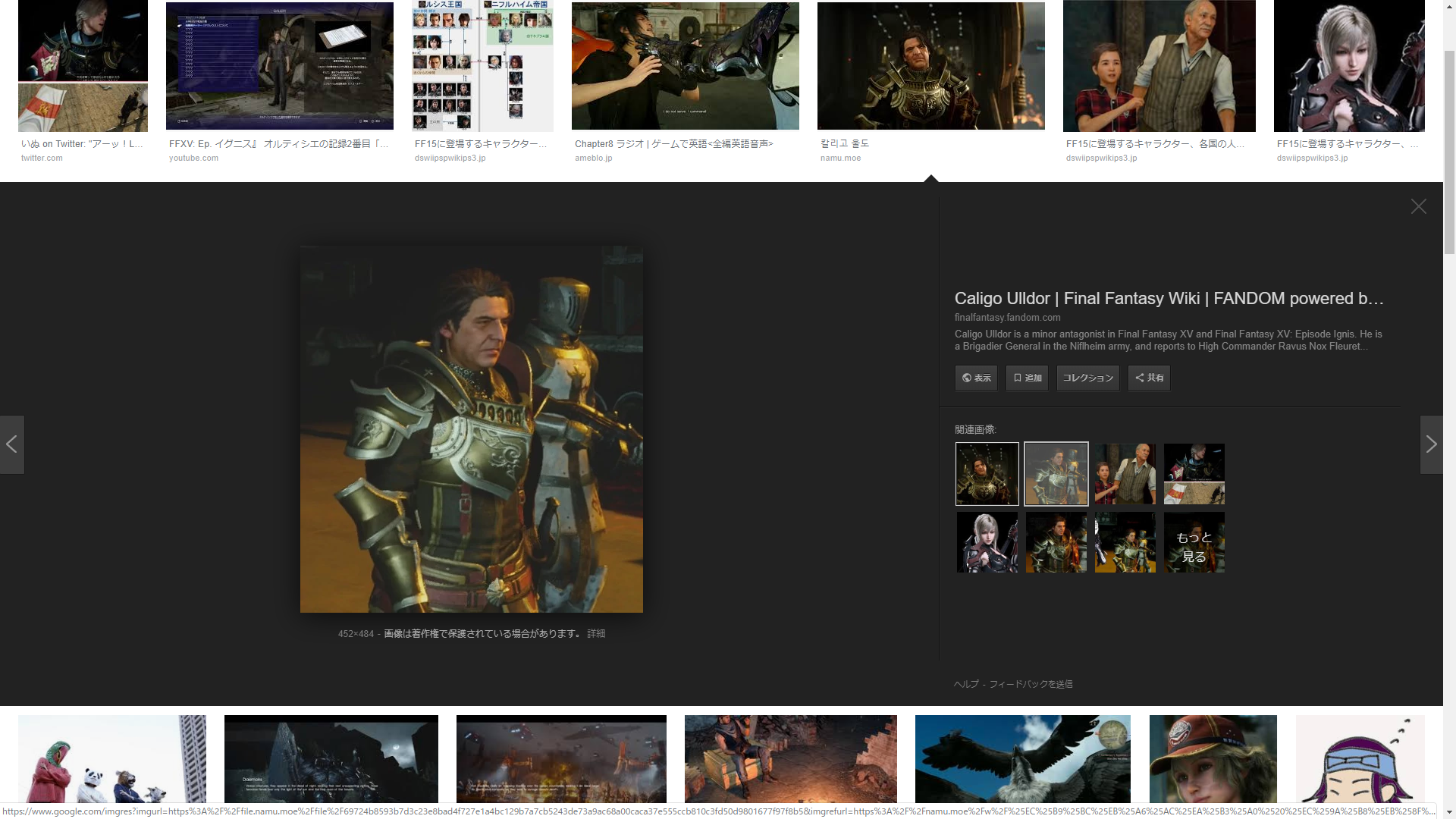This screenshot has height=819, width=1456.
Task: Click the 共有 (share) button
Action: [1149, 378]
